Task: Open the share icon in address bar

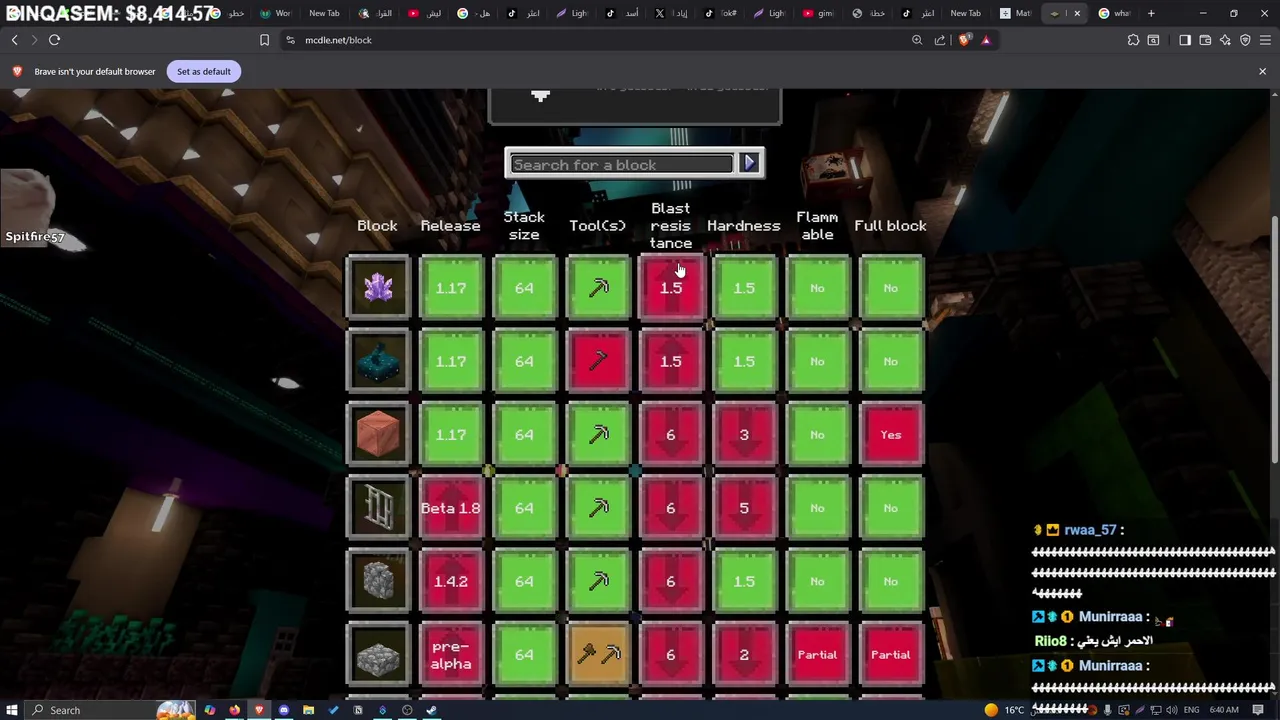Action: coord(940,40)
